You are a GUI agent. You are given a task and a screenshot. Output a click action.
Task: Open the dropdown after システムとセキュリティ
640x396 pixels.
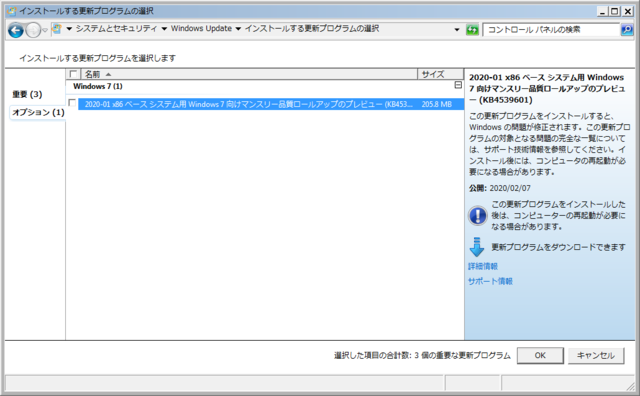(164, 29)
